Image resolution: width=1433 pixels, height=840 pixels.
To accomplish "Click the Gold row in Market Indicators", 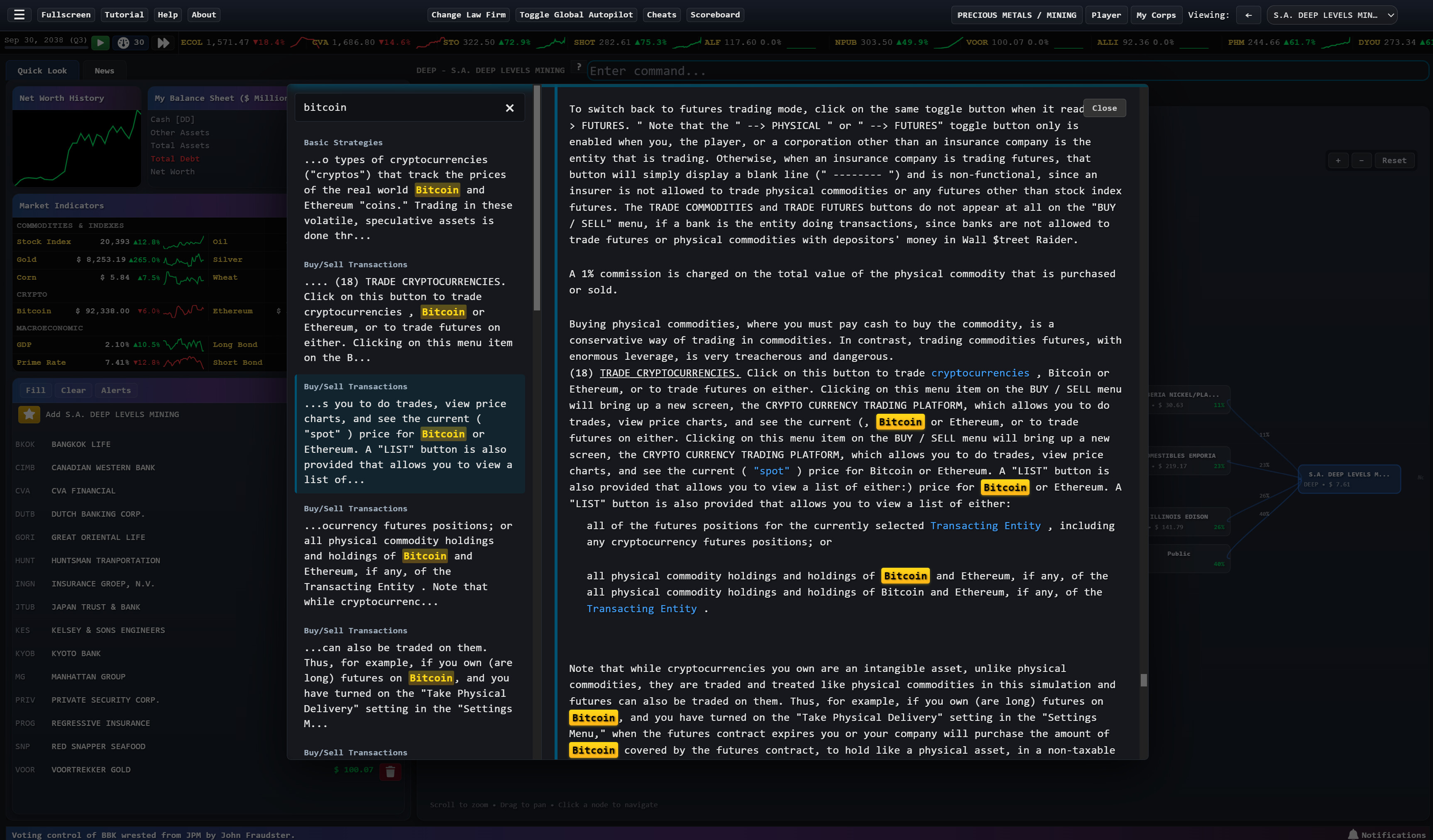I will 110,260.
